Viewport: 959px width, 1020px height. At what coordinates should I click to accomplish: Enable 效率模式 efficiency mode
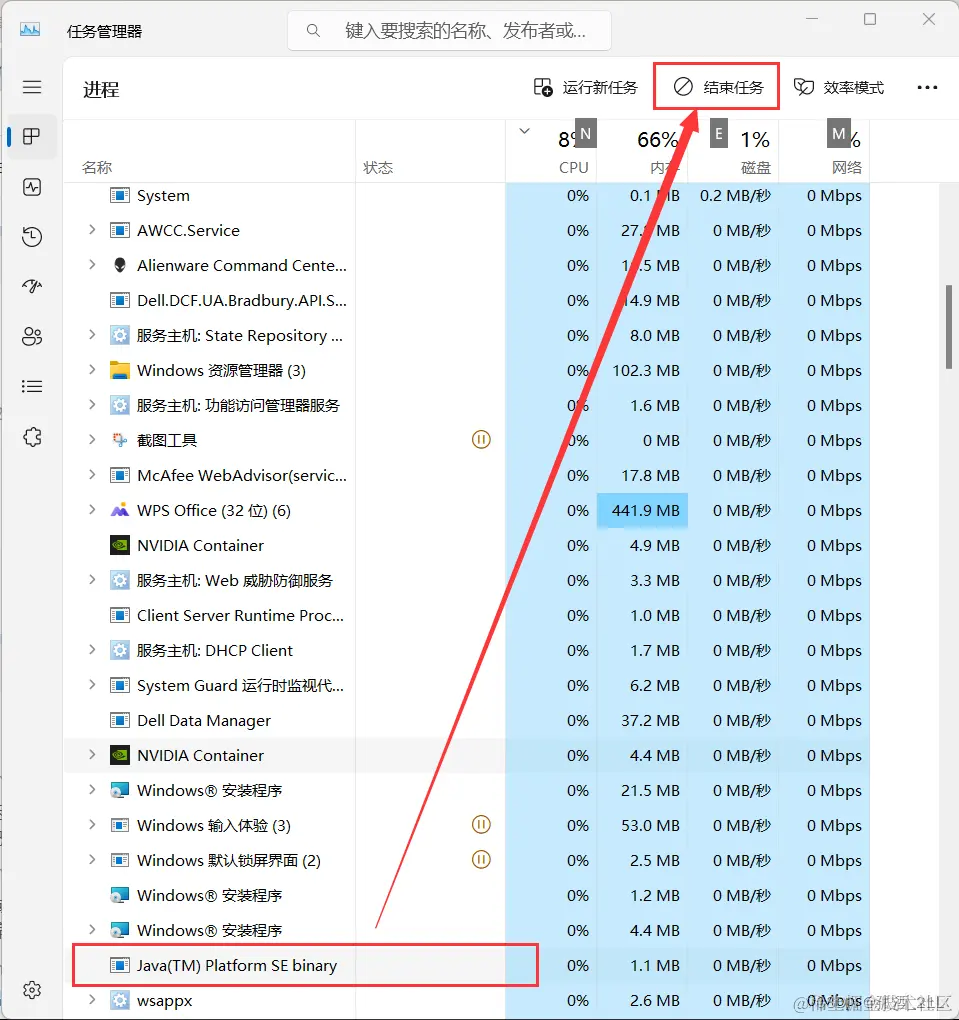click(839, 87)
